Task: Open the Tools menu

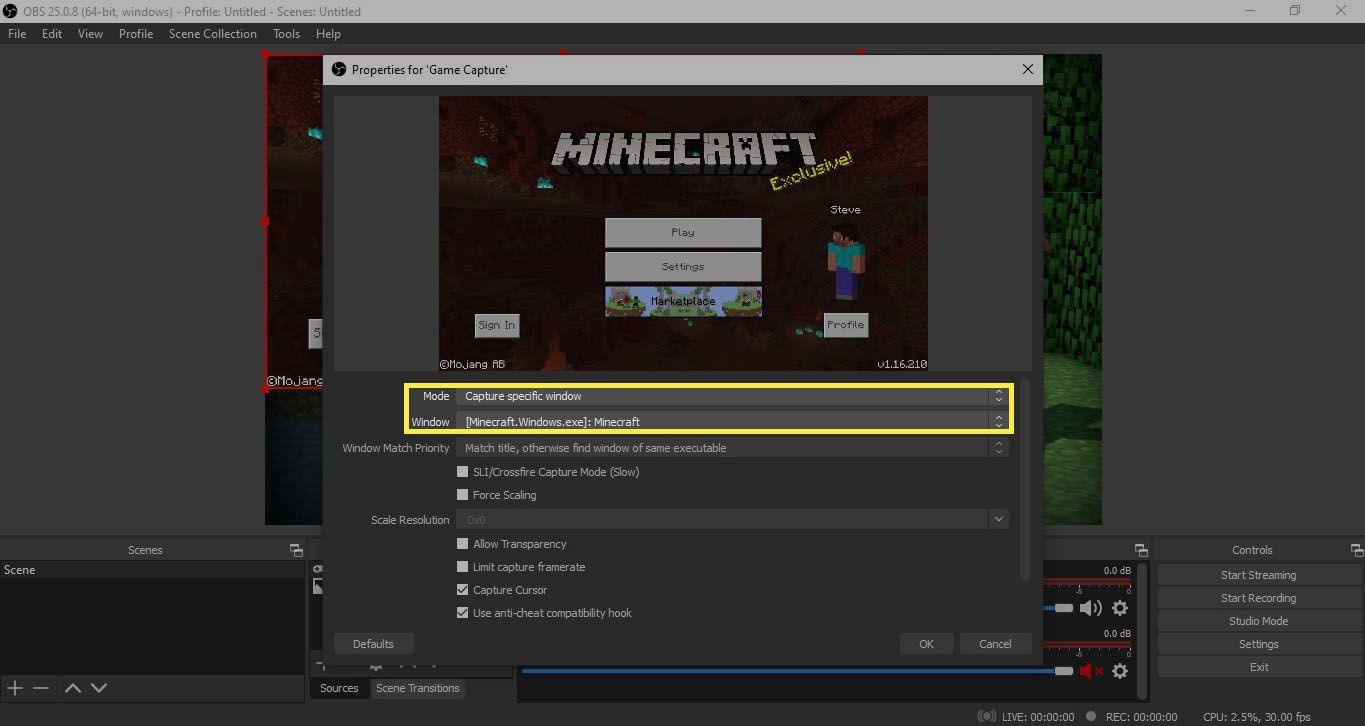Action: click(286, 33)
